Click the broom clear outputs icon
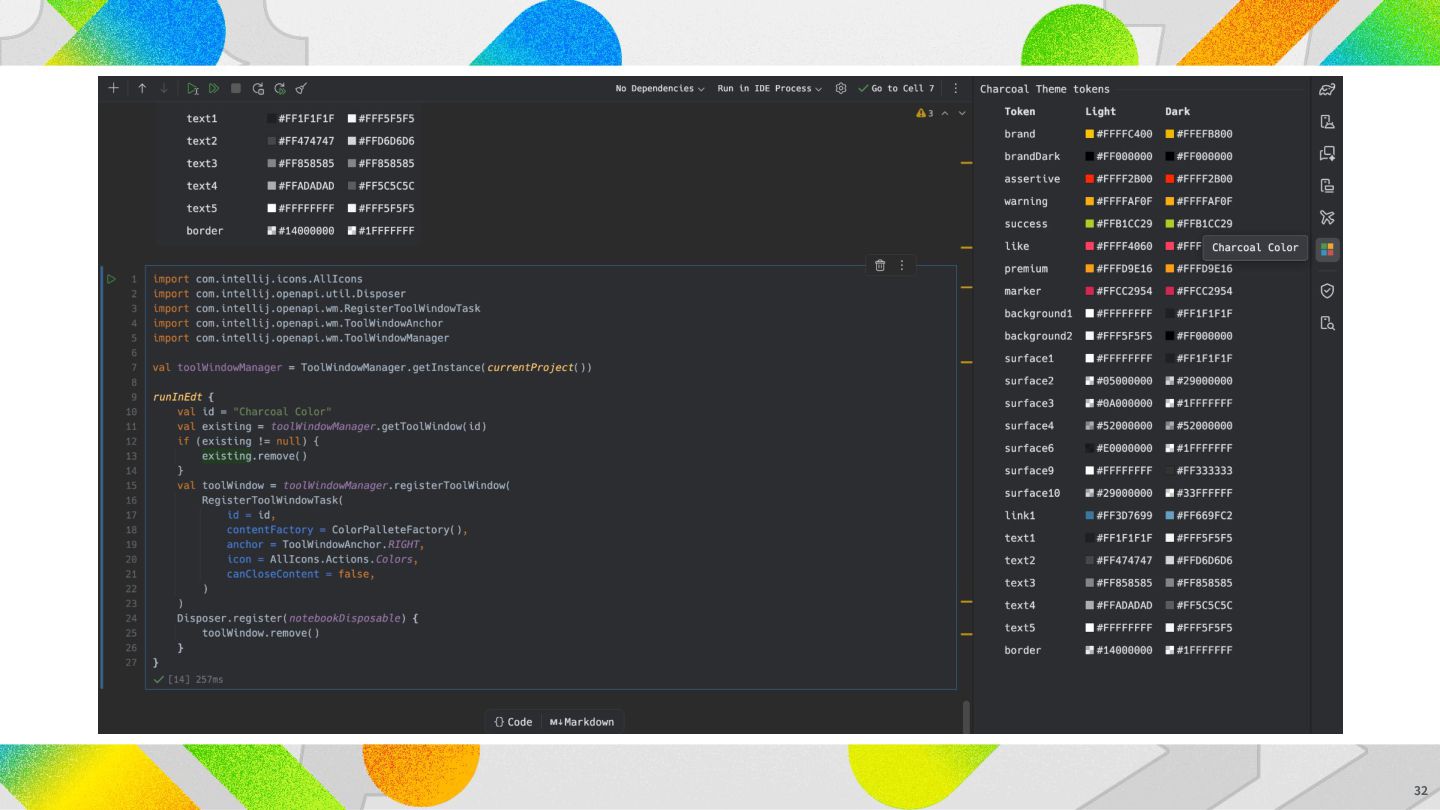This screenshot has width=1440, height=810. [301, 89]
